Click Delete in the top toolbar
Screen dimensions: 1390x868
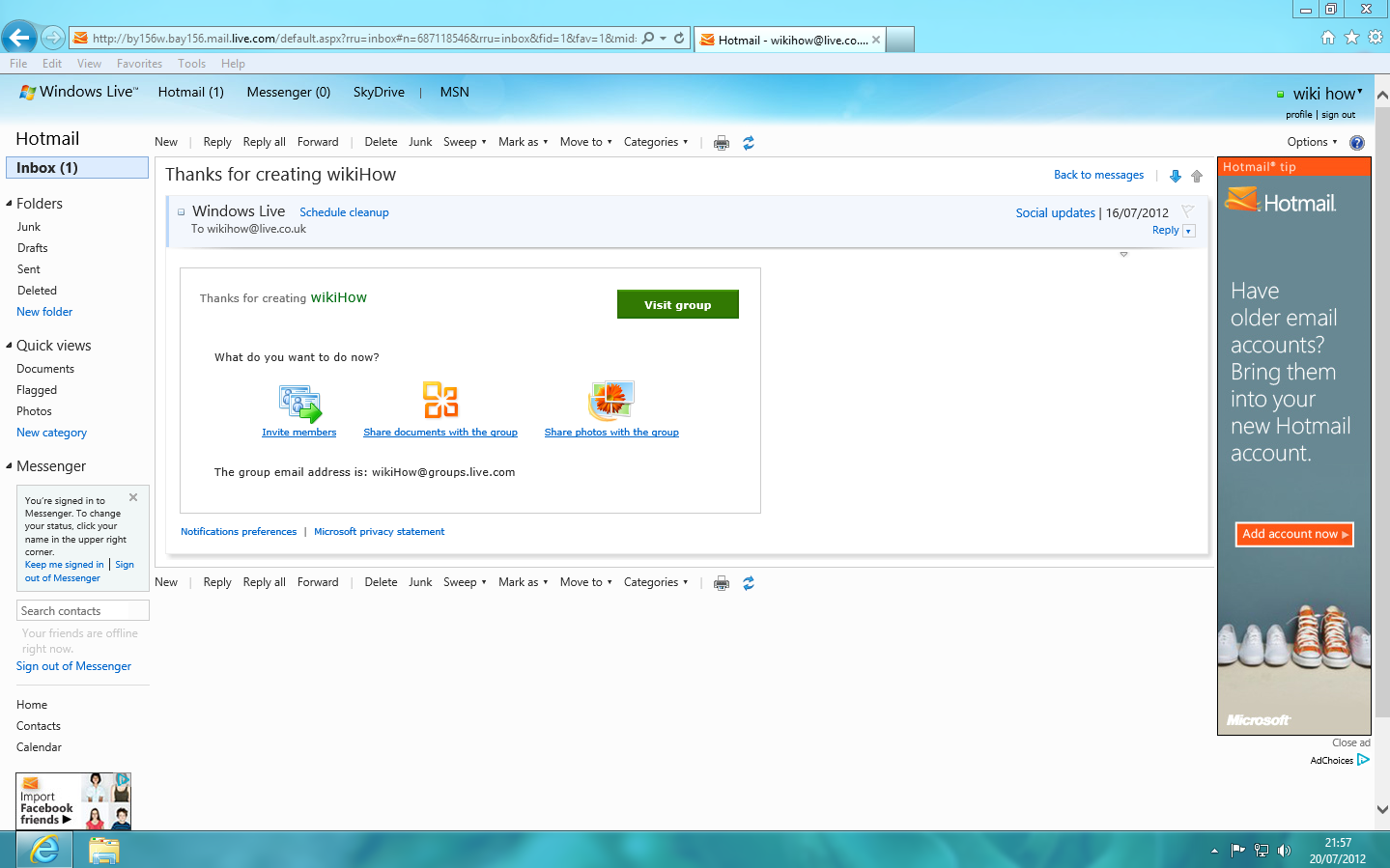(x=381, y=142)
